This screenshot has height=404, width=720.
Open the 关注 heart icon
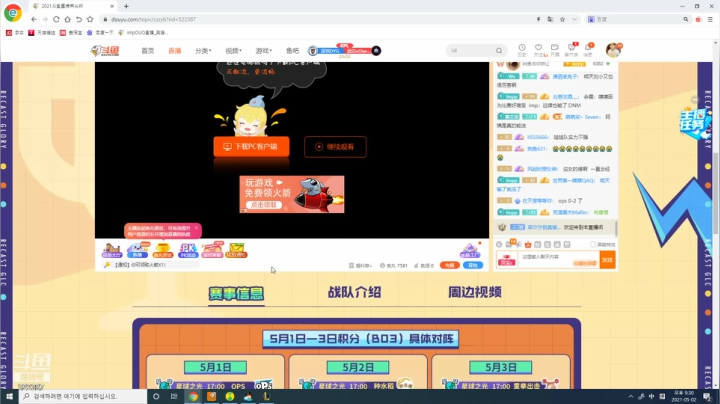538,50
